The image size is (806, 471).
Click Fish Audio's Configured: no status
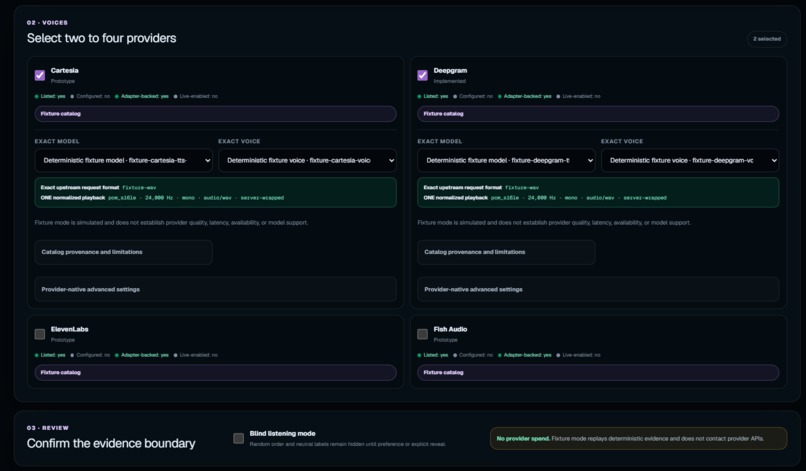[473, 355]
